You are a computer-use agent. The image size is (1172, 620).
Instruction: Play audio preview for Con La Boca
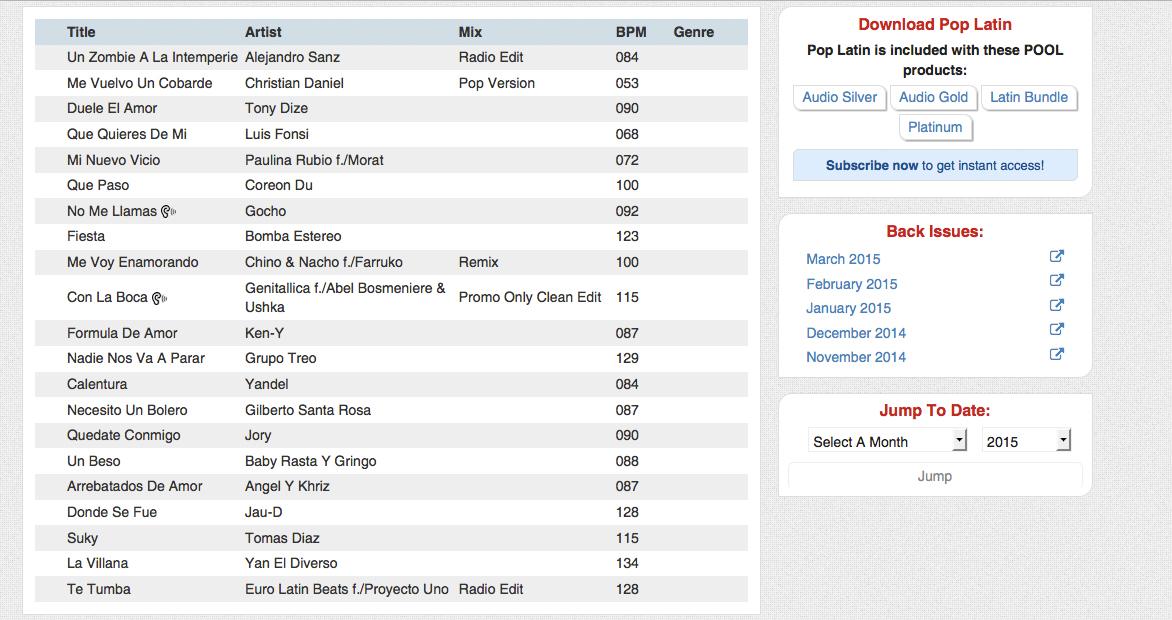(159, 298)
